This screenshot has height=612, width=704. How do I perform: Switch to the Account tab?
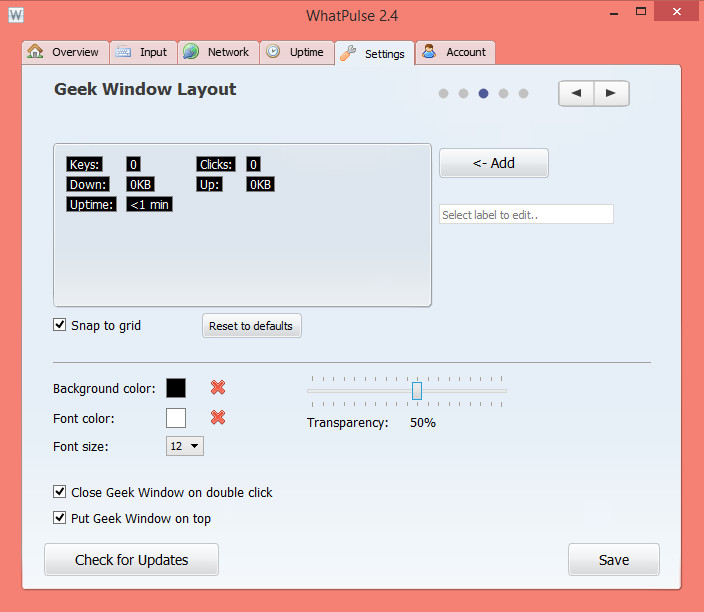click(x=455, y=52)
